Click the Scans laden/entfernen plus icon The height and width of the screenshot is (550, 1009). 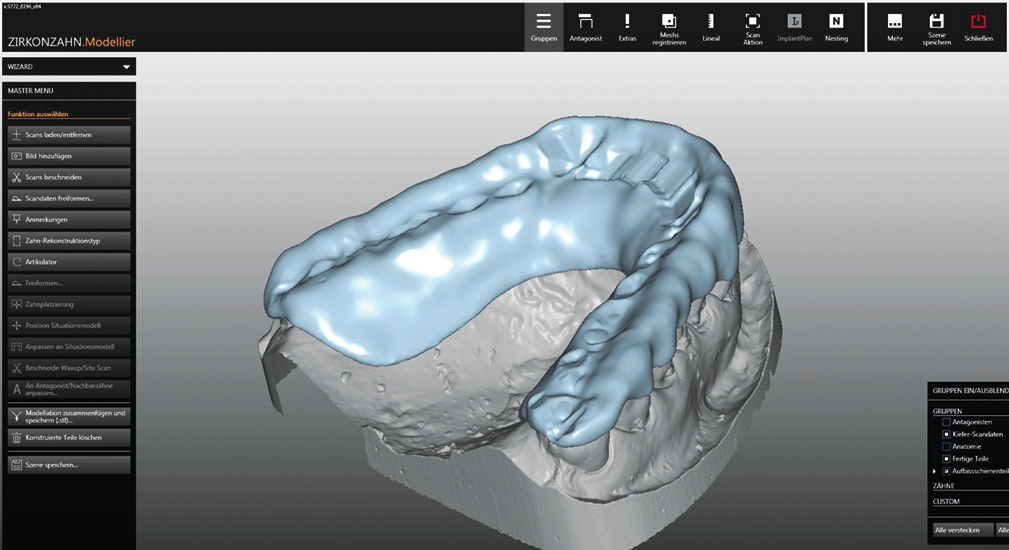[x=17, y=135]
